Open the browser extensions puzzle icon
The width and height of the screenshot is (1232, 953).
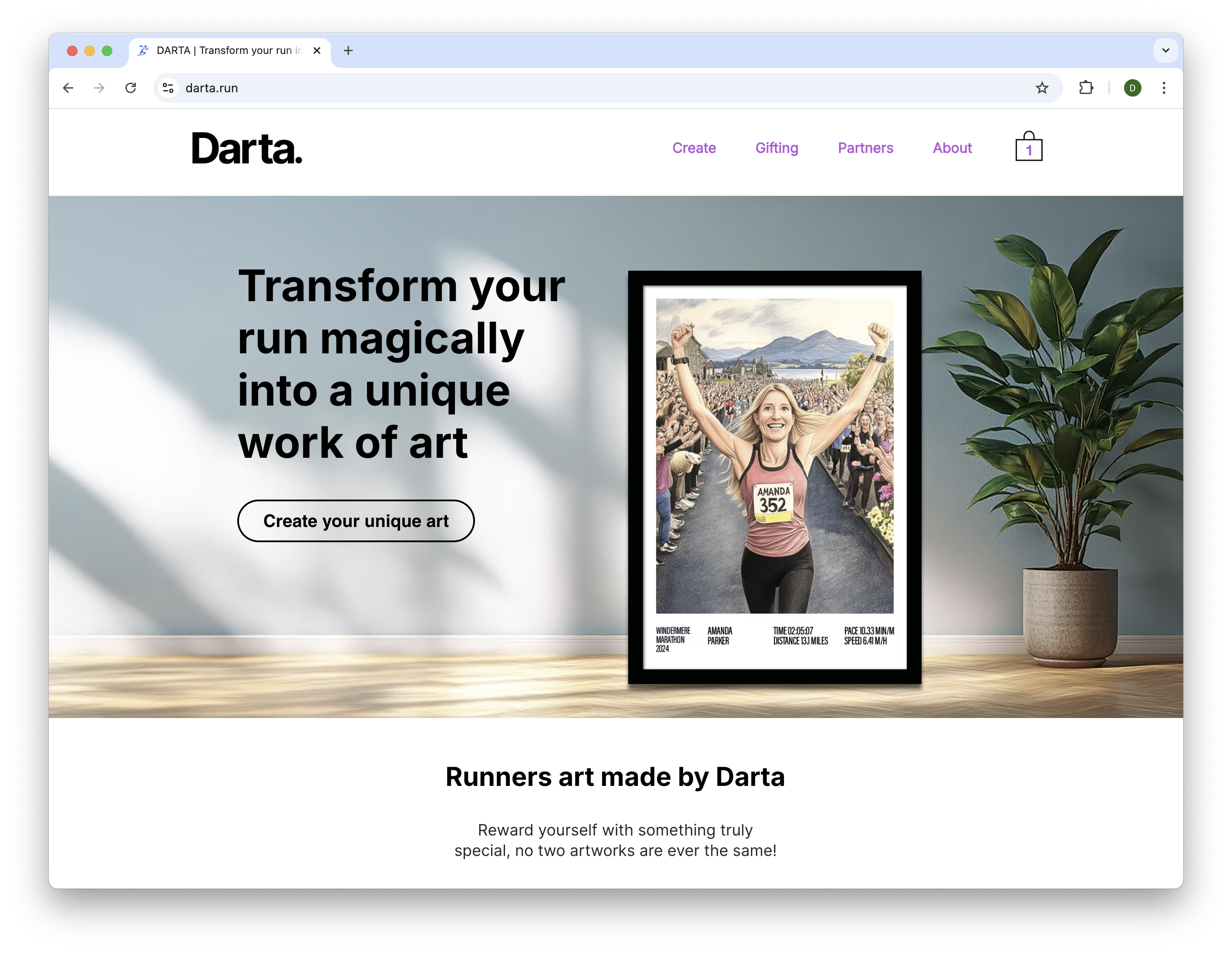[1086, 88]
